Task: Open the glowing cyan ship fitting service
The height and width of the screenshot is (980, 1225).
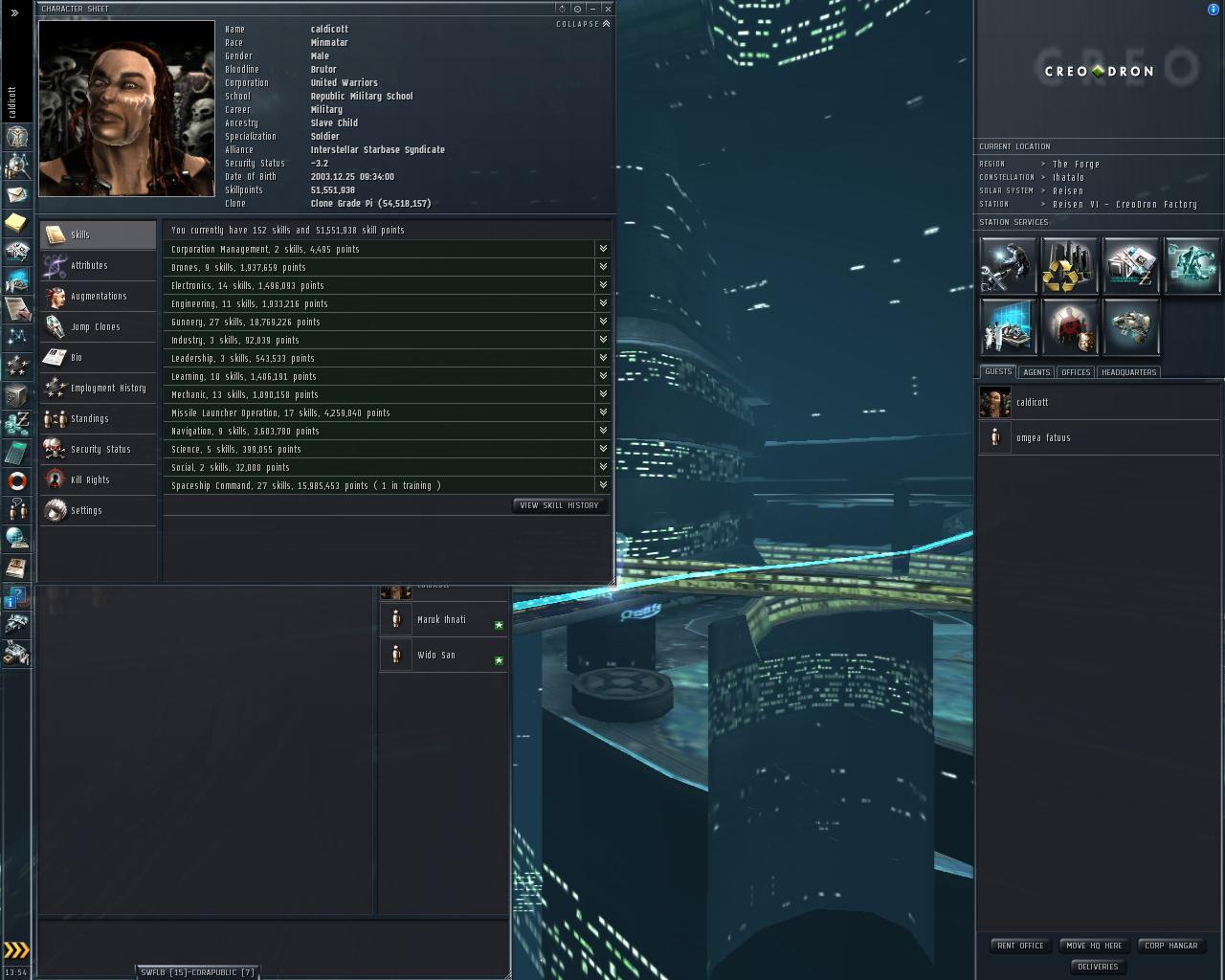Action: pos(1192,265)
